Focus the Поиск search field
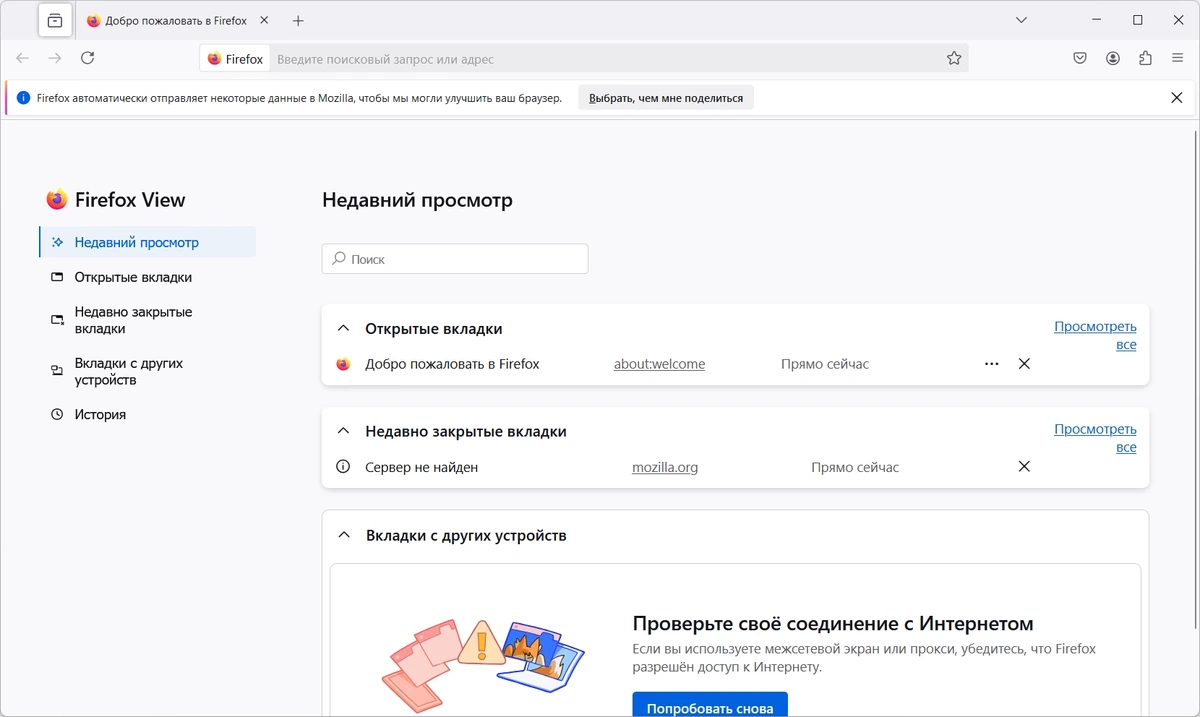The width and height of the screenshot is (1200, 717). pyautogui.click(x=455, y=259)
